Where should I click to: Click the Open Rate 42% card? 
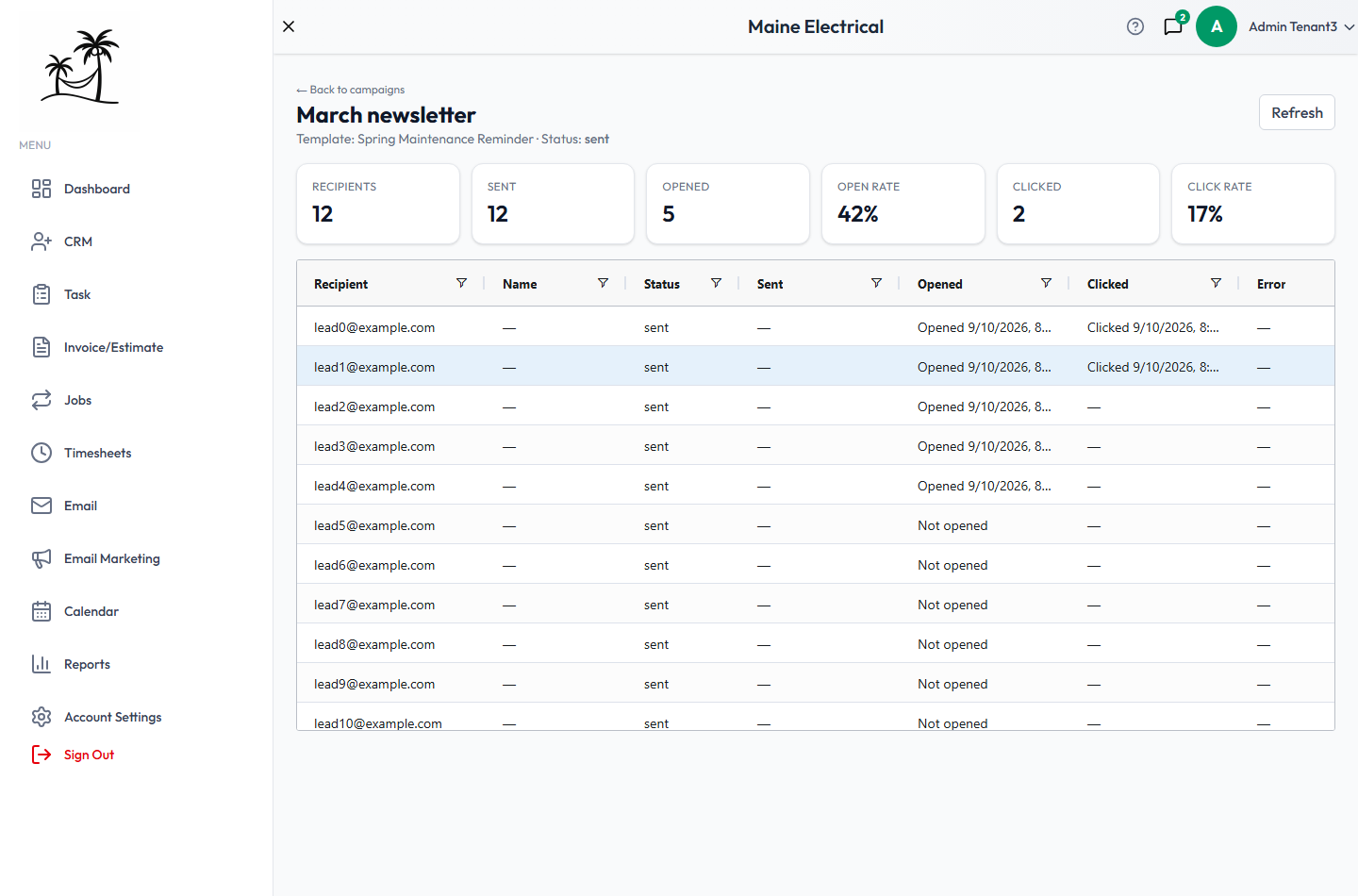pos(903,204)
